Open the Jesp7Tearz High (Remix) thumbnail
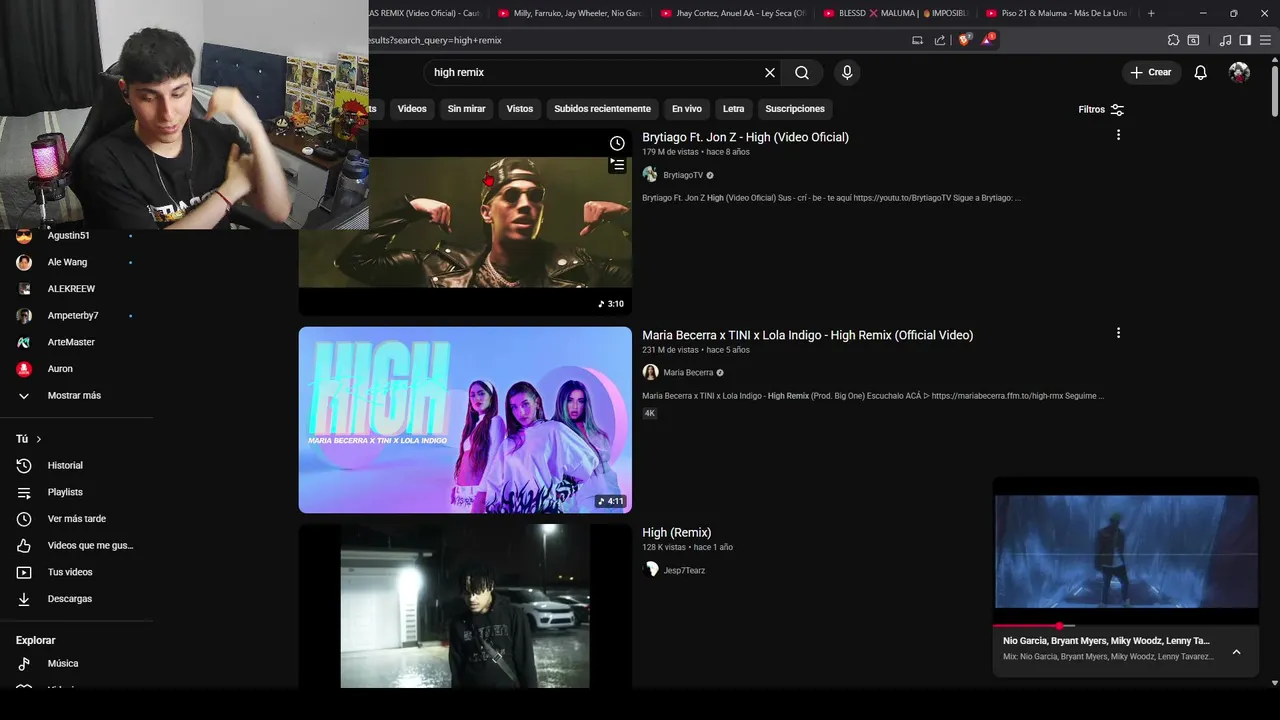The image size is (1280, 720). coord(465,606)
